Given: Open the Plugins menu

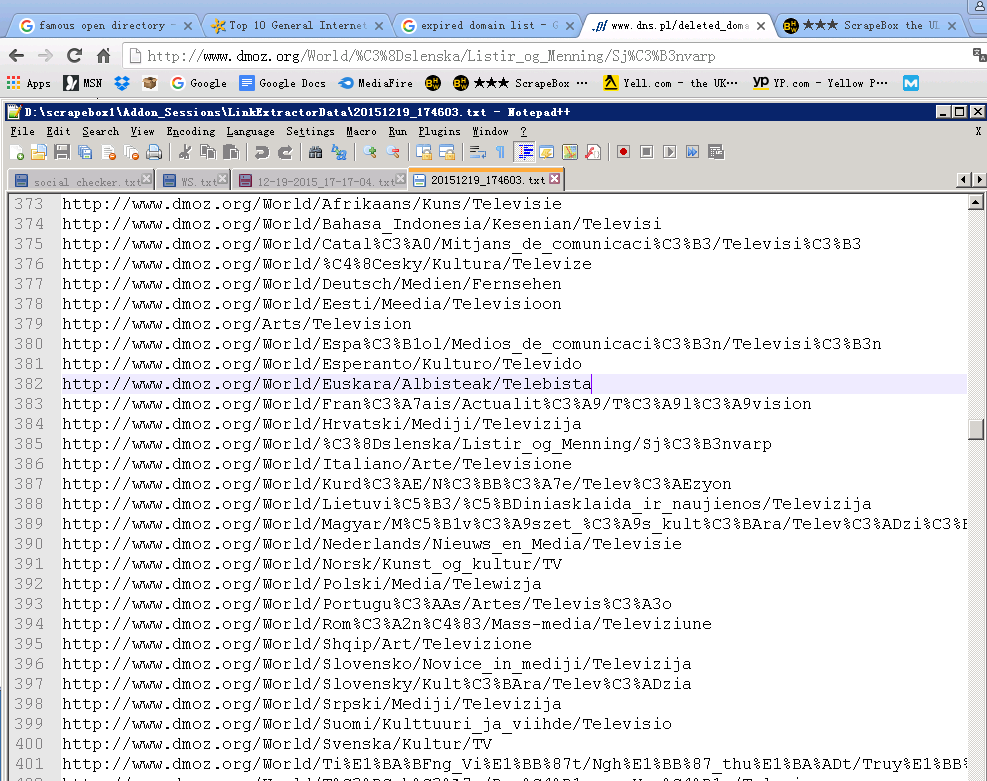Looking at the screenshot, I should pyautogui.click(x=439, y=132).
